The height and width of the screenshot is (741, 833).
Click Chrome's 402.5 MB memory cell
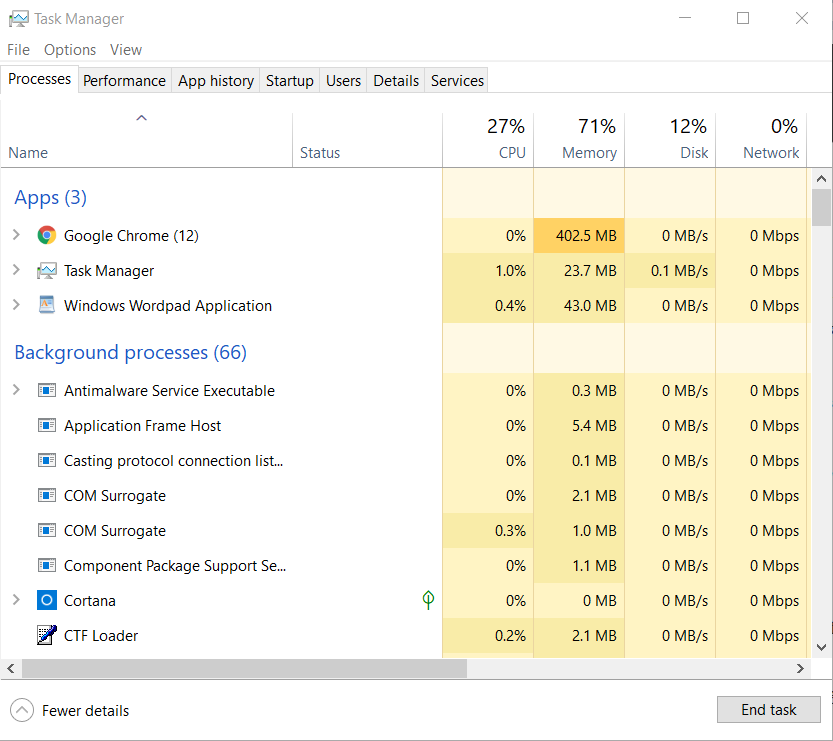[579, 235]
